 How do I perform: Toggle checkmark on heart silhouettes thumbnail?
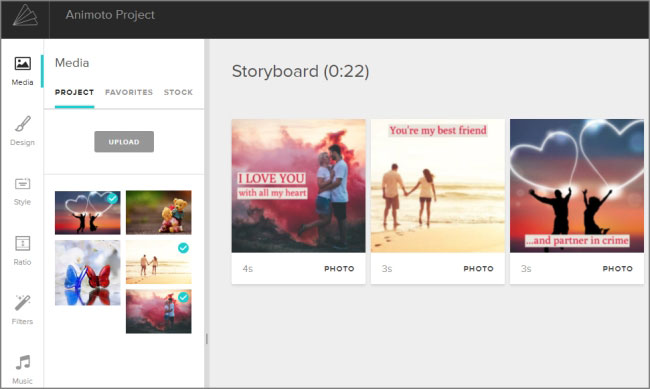pos(112,198)
